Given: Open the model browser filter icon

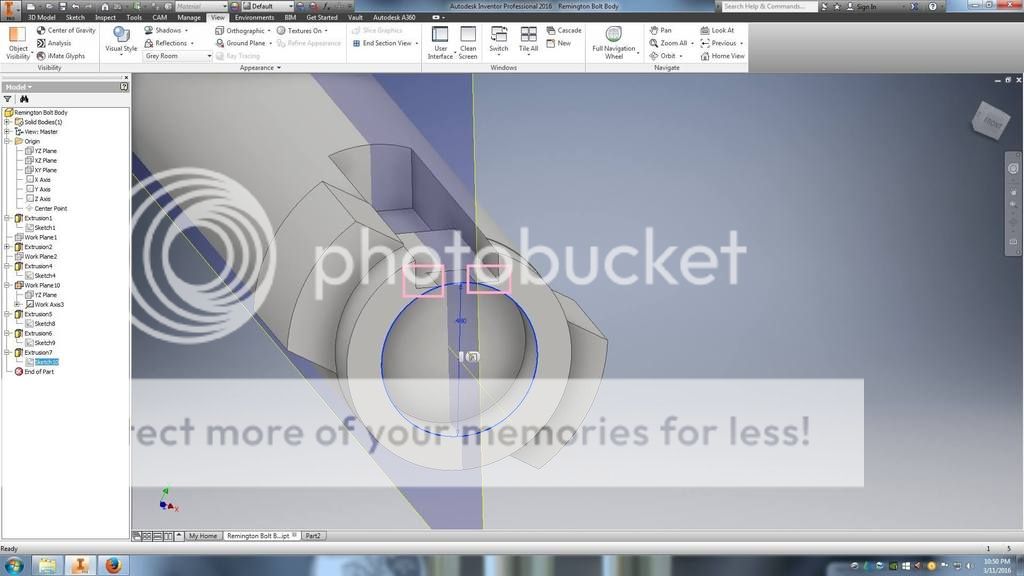Looking at the screenshot, I should pos(8,99).
